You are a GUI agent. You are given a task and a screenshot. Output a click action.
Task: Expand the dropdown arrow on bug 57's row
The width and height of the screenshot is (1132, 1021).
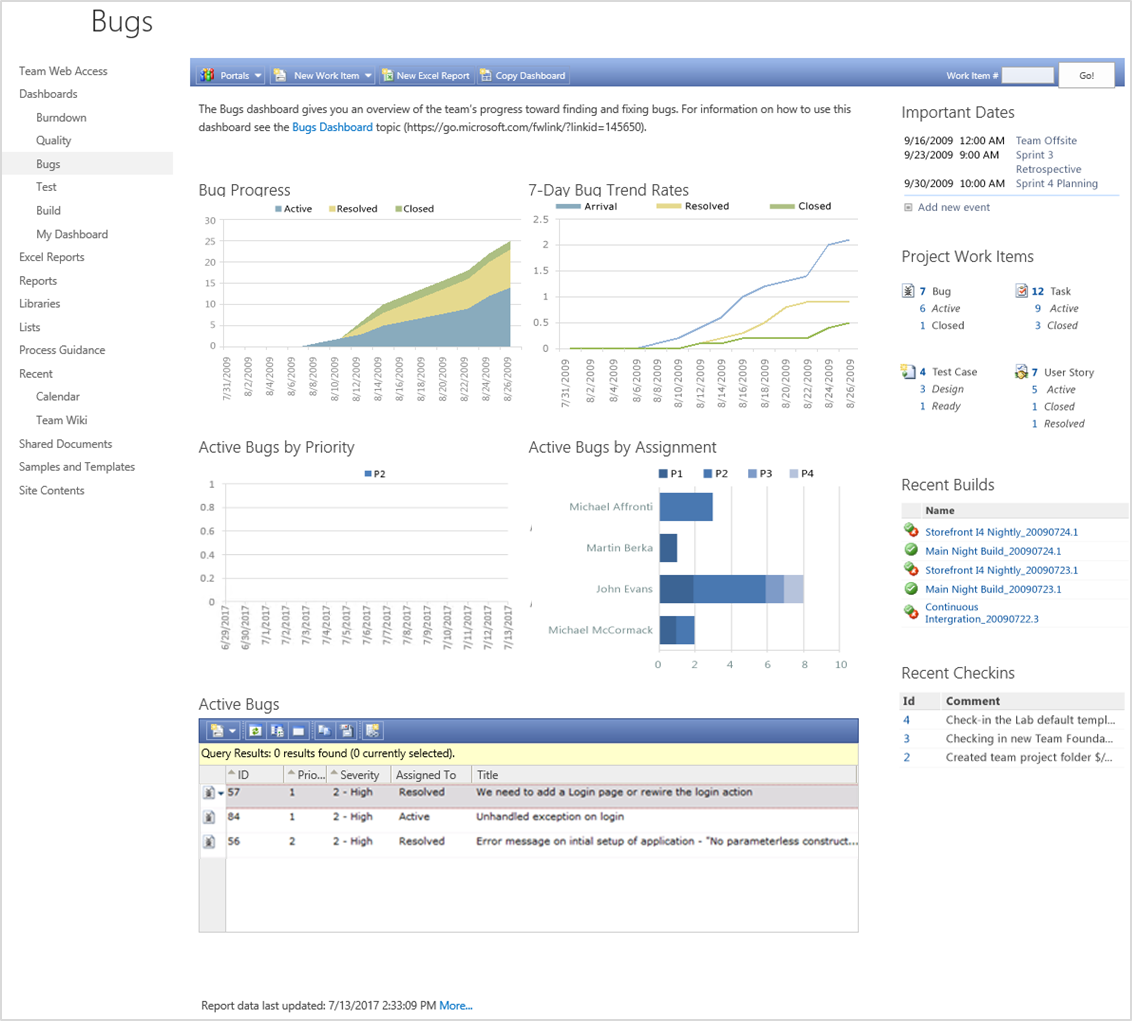tap(221, 794)
